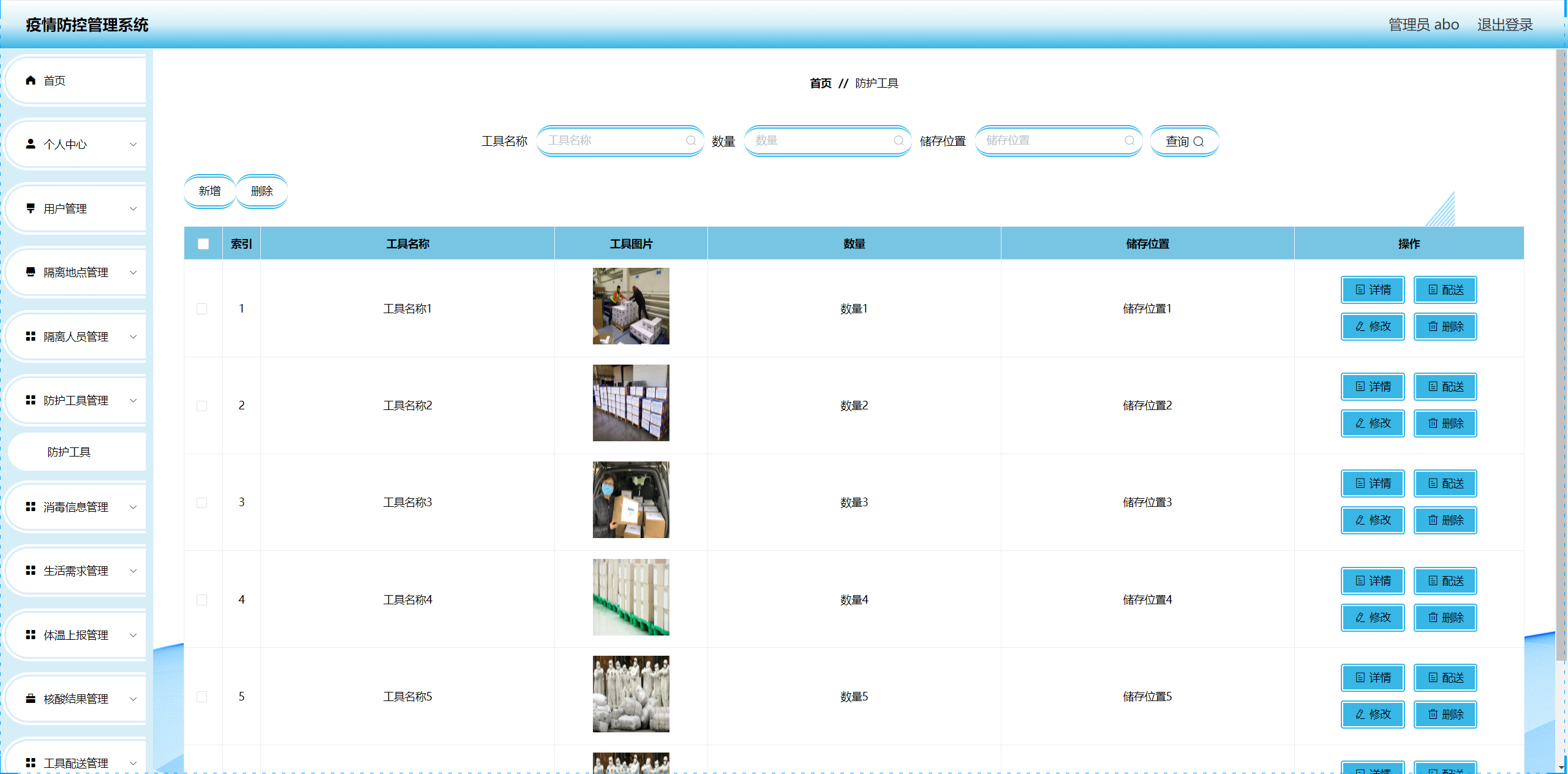Focus the 储存位置 search input

pyautogui.click(x=1058, y=140)
